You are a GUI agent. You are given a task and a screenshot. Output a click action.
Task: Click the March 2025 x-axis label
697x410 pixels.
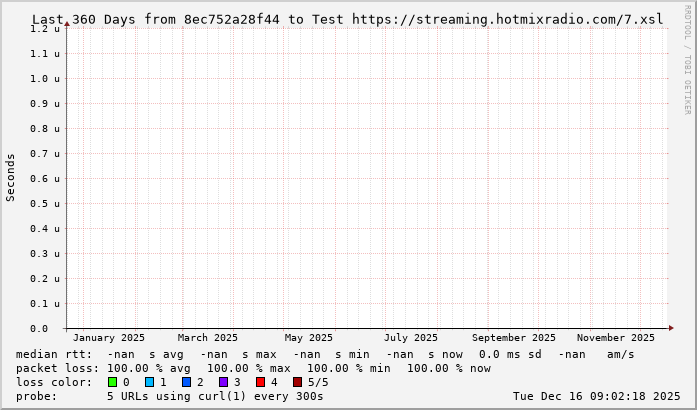(x=208, y=338)
